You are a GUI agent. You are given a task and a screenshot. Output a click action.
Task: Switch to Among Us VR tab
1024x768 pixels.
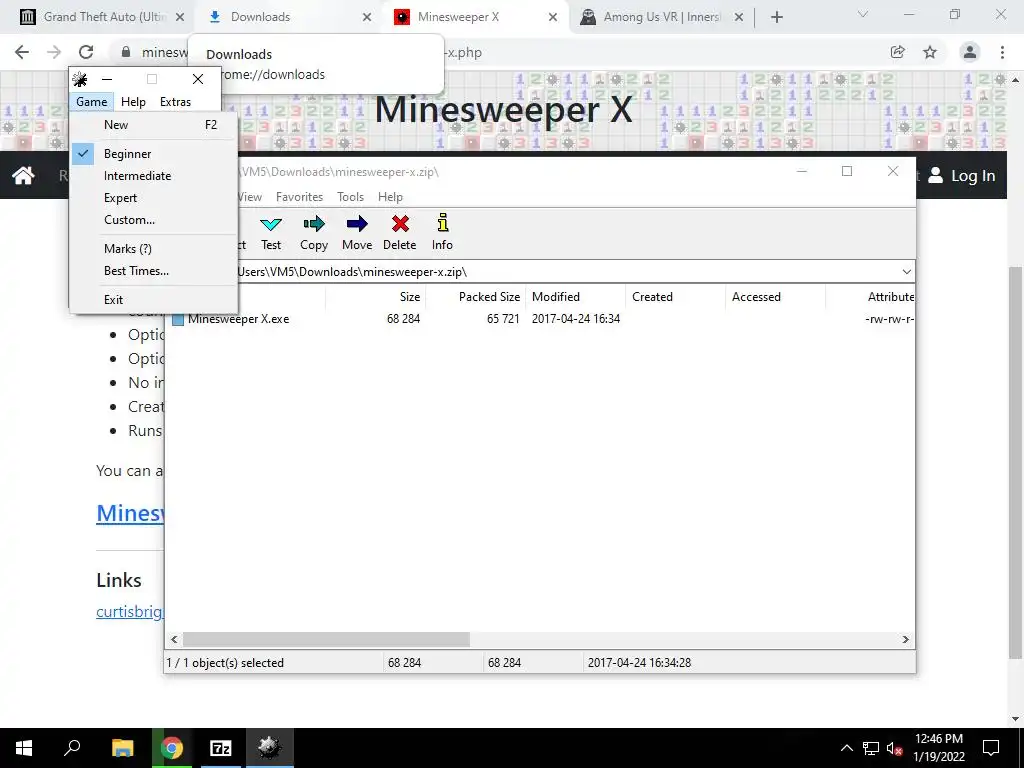click(662, 17)
